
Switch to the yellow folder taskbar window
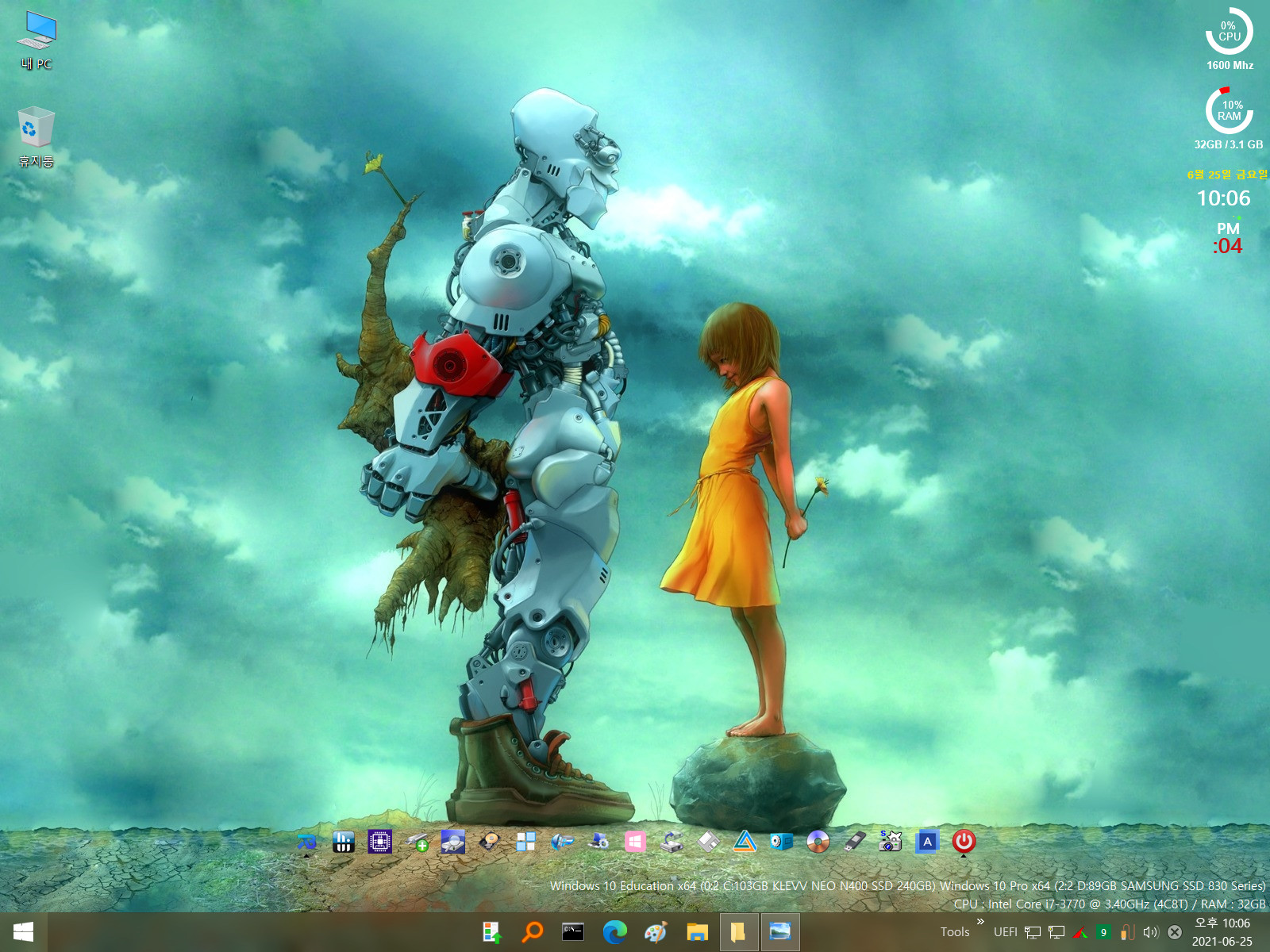pos(739,932)
